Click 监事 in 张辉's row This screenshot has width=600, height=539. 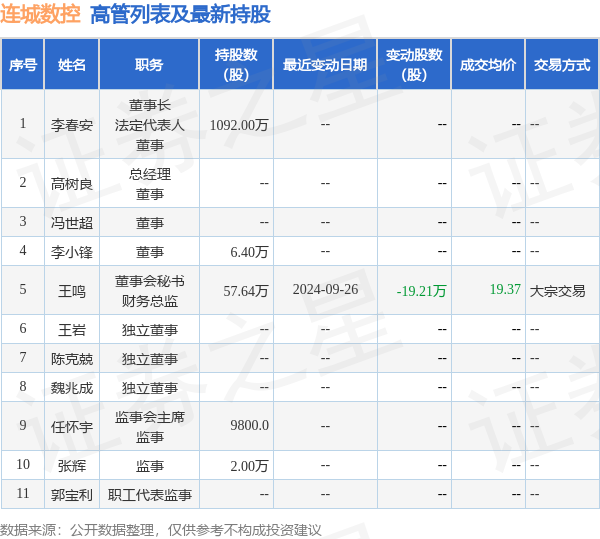coord(150,466)
